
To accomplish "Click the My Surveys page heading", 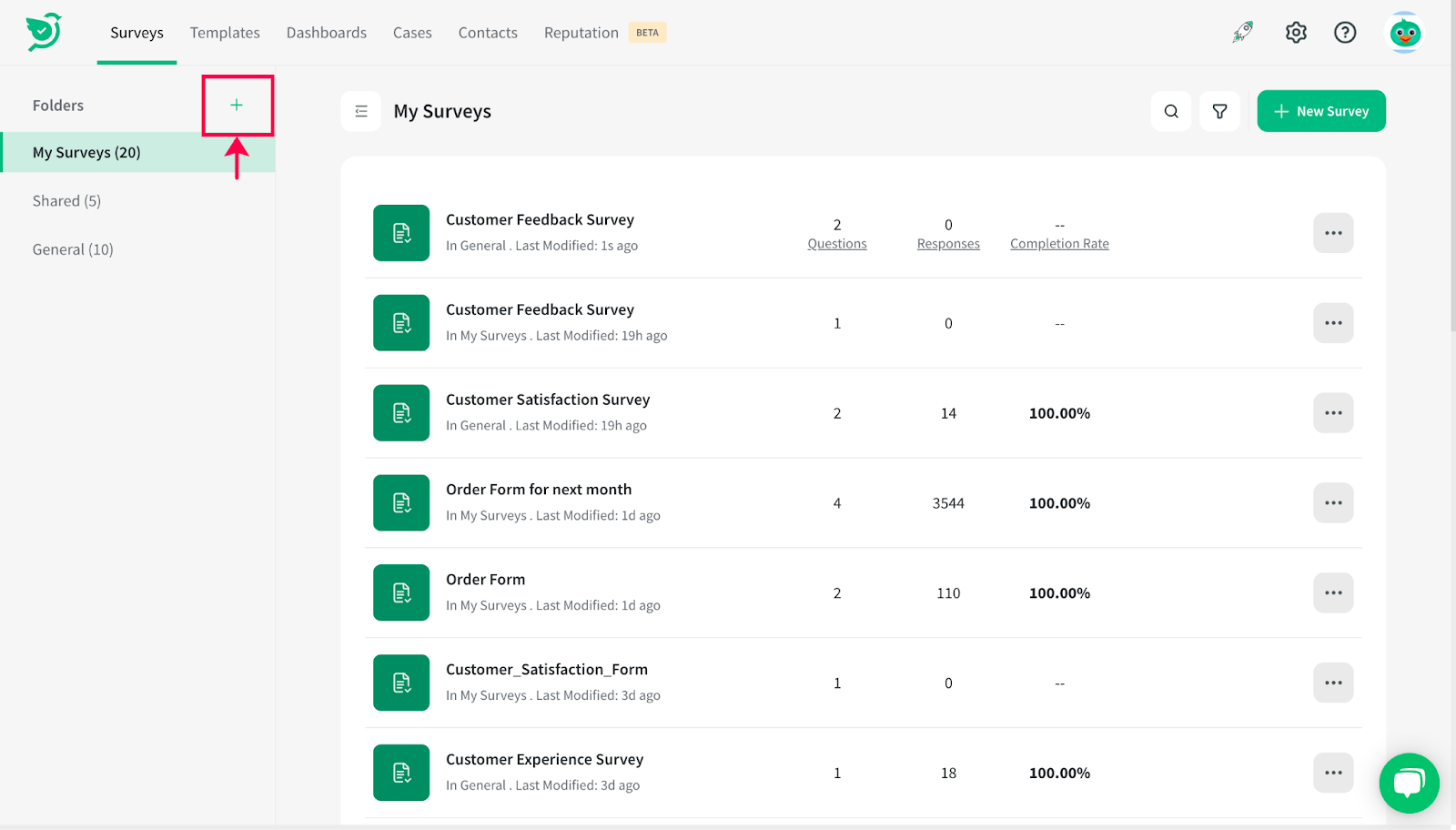I will (442, 111).
